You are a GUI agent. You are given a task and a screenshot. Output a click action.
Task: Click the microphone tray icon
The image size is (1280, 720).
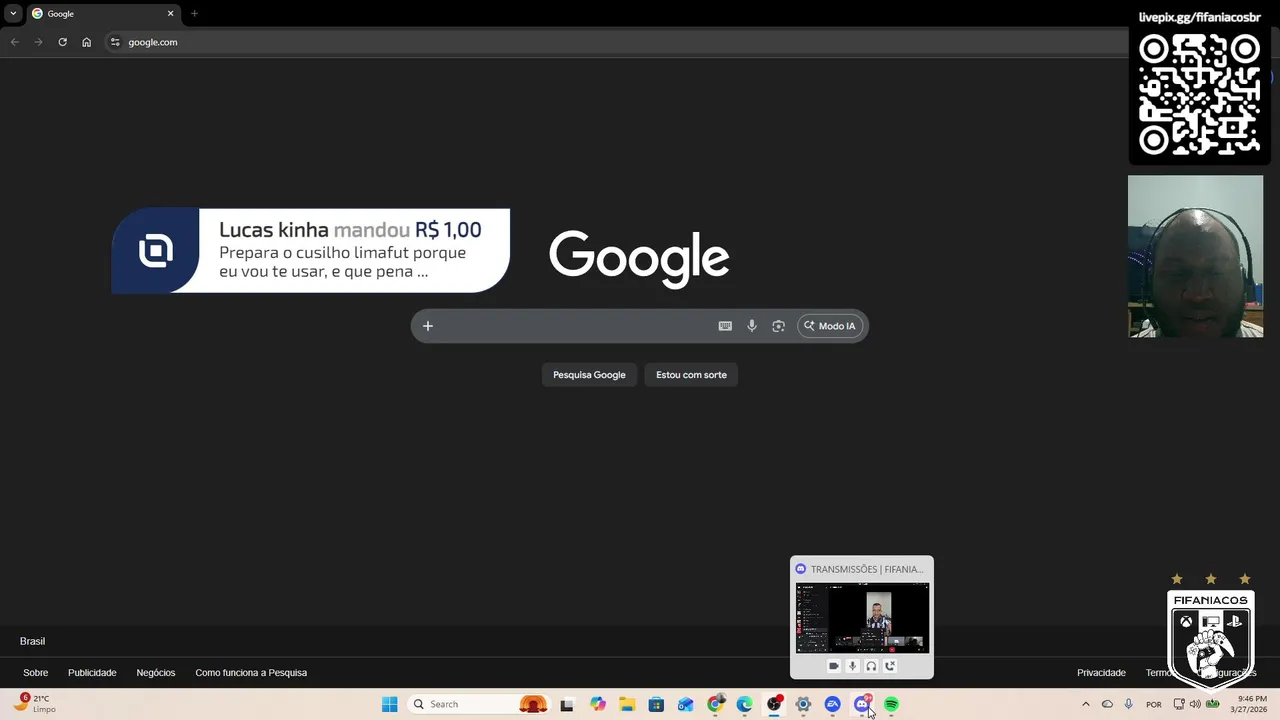[x=1128, y=704]
